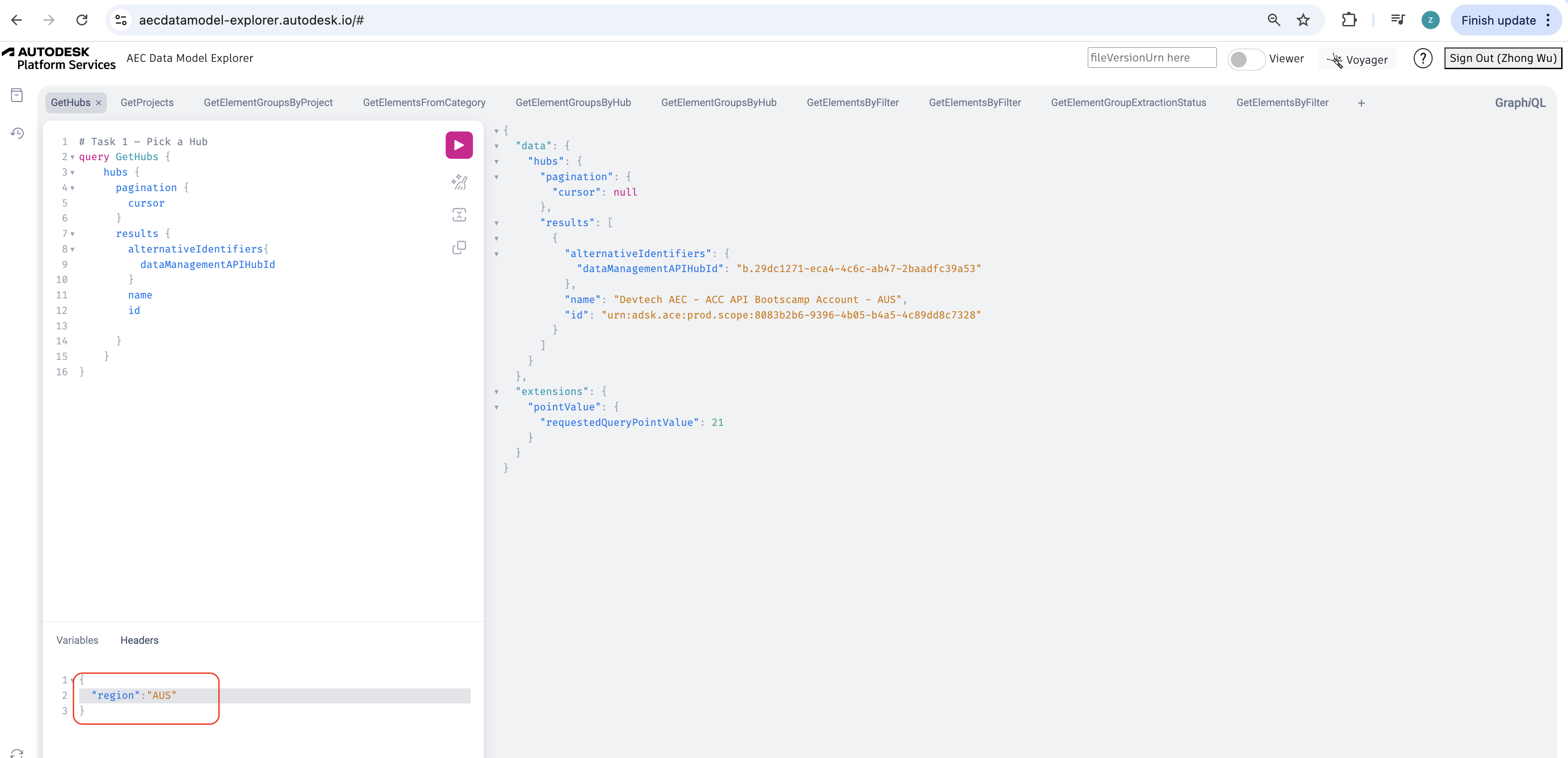Viewport: 1568px width, 758px height.
Task: Switch to the GetProjects tab
Action: click(147, 102)
